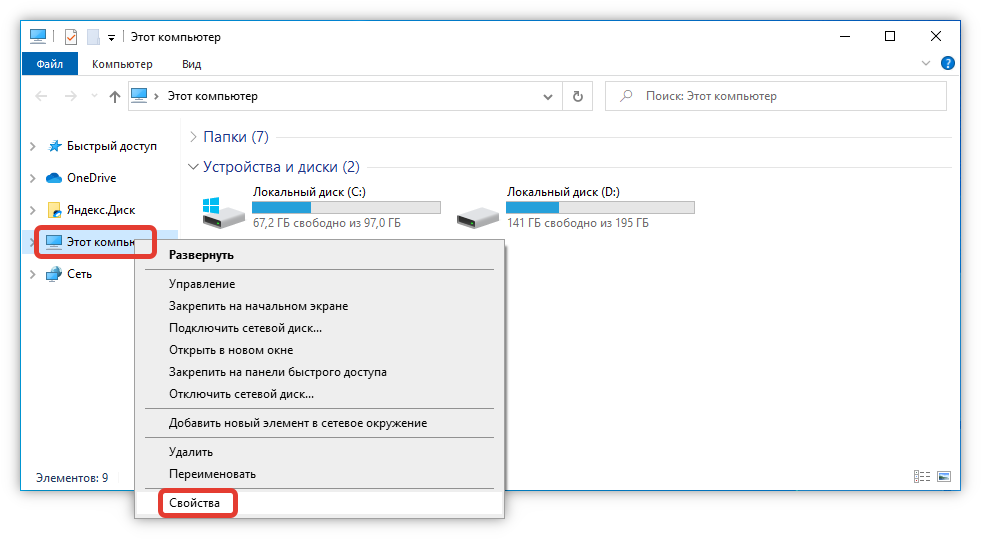Open the address bar history dropdown
The image size is (981, 539).
coord(547,97)
